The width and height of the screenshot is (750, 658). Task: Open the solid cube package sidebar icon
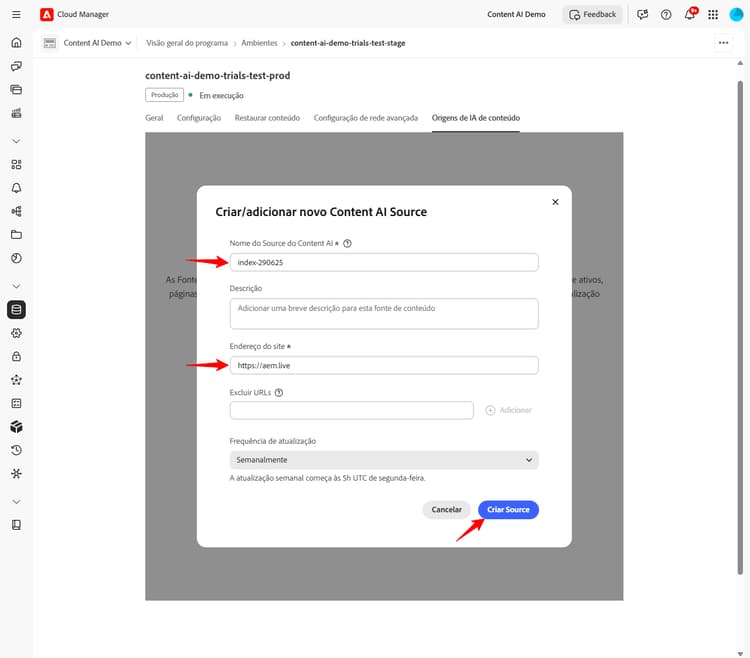tap(16, 427)
